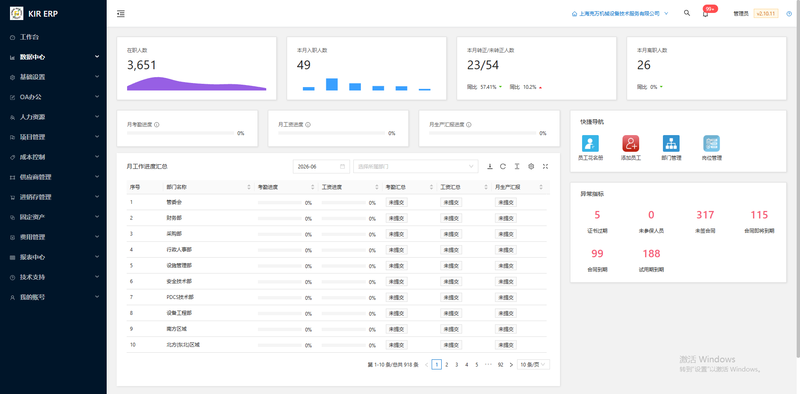Click the 月工资进度 progress bar
This screenshot has width=800, height=394.
coord(331,133)
